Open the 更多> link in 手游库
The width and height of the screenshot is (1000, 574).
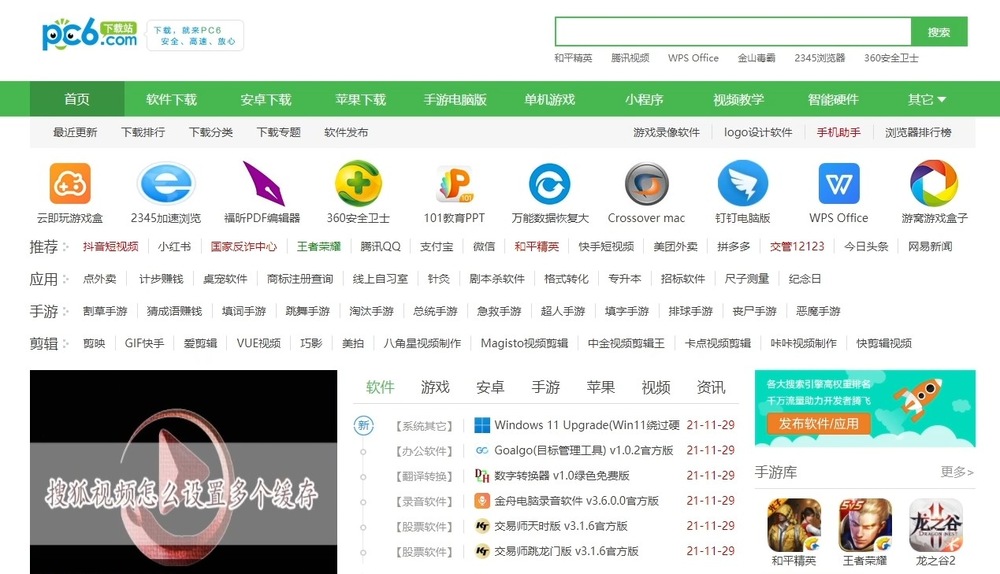click(957, 472)
